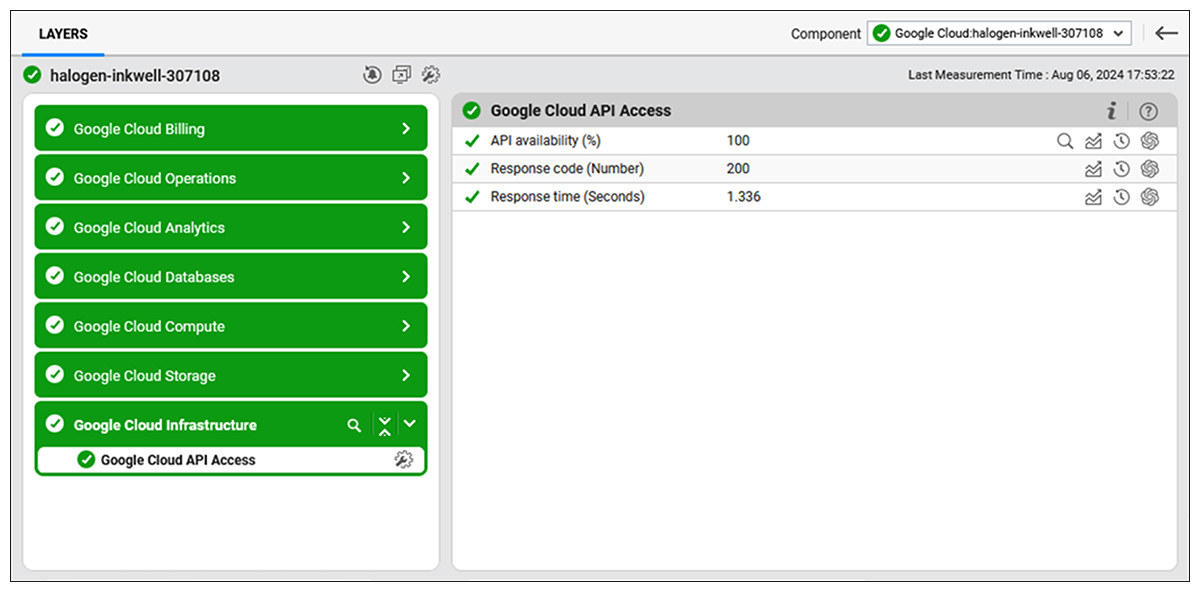This screenshot has height=592, width=1200.
Task: Select the Google Cloud API Access tree item
Action: point(231,460)
